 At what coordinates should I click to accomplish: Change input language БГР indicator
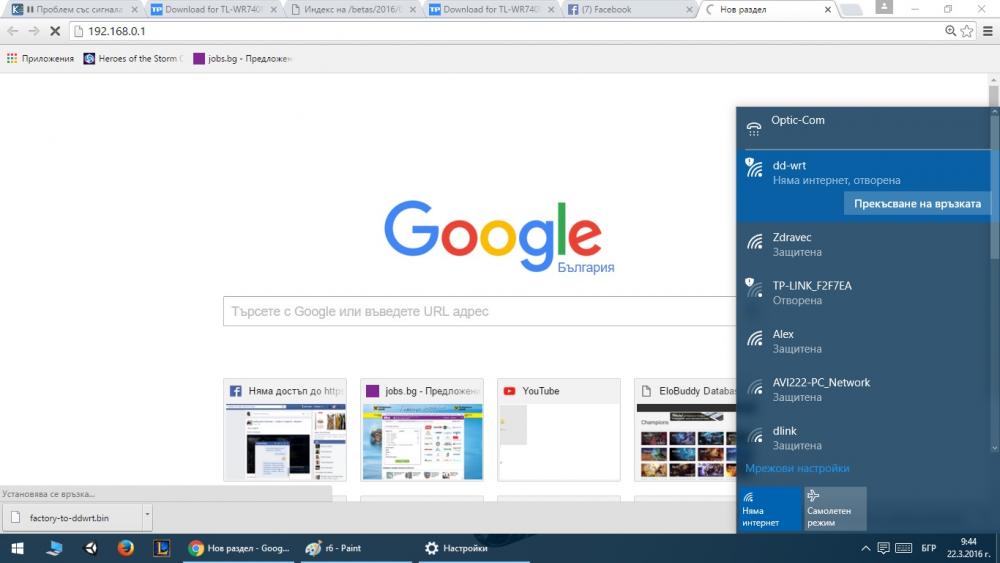929,548
